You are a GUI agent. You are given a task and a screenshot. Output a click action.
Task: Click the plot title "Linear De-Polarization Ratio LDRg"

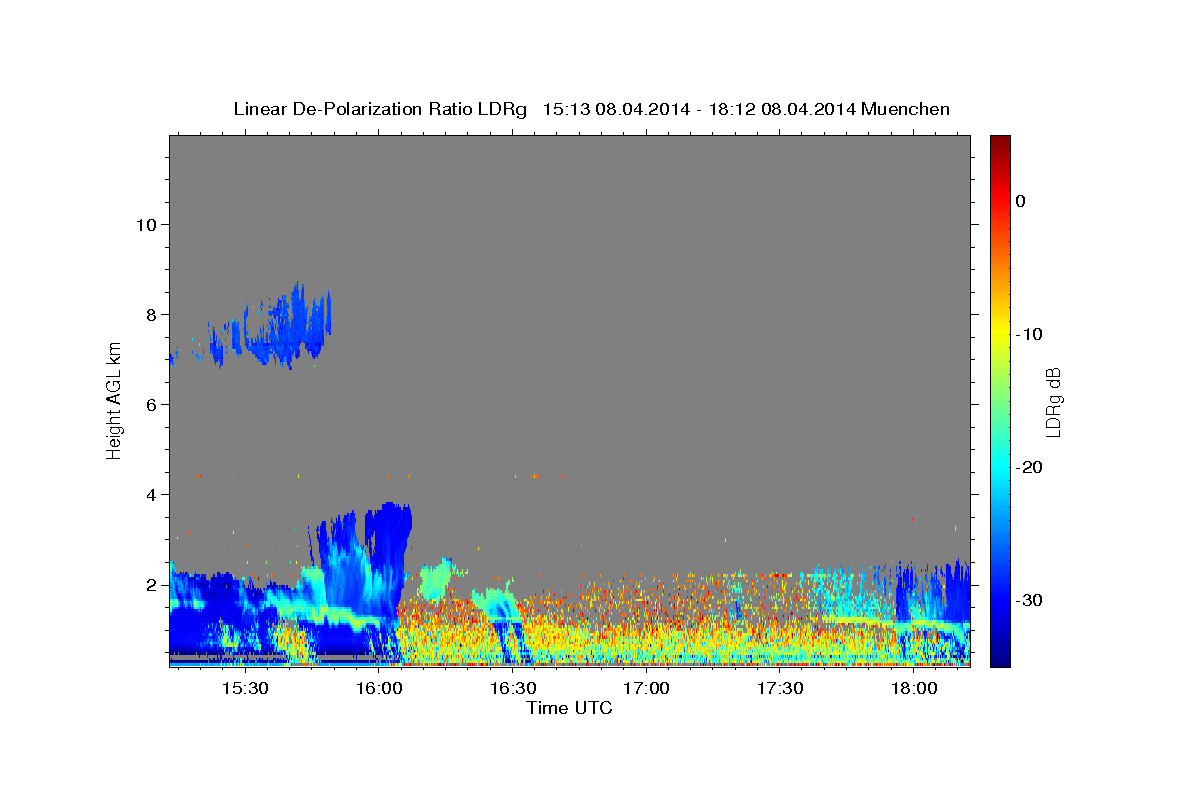(380, 109)
